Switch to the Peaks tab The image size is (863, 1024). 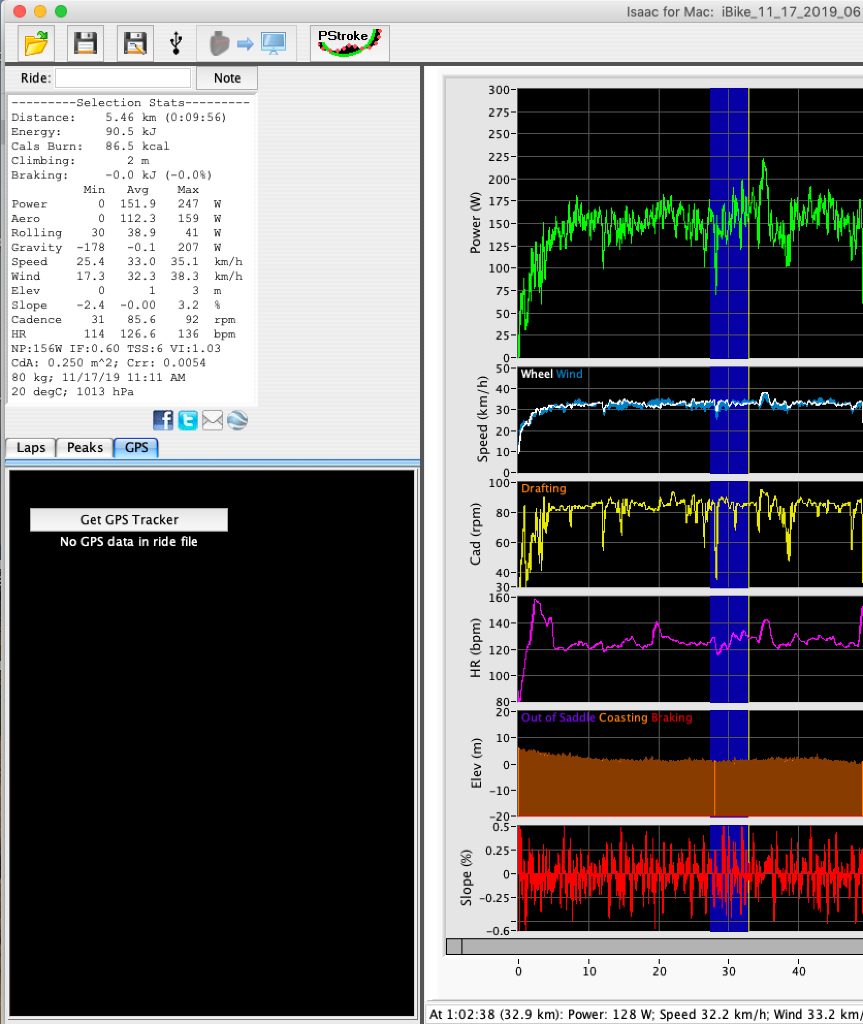click(x=85, y=448)
